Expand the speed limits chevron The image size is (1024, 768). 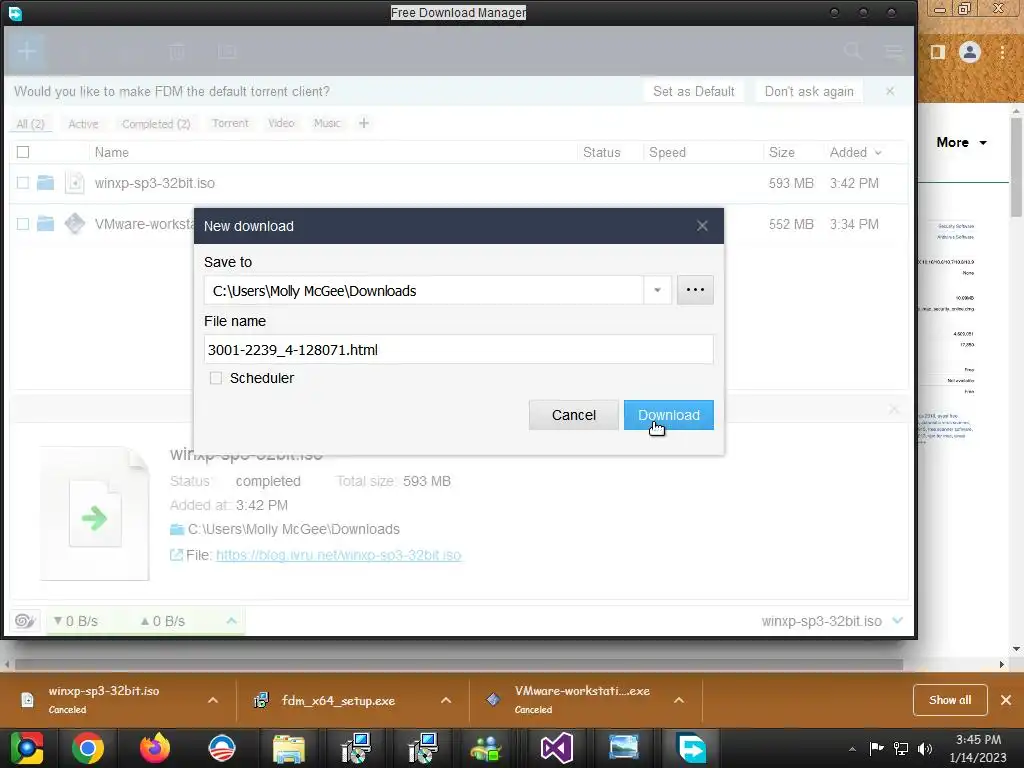[231, 620]
